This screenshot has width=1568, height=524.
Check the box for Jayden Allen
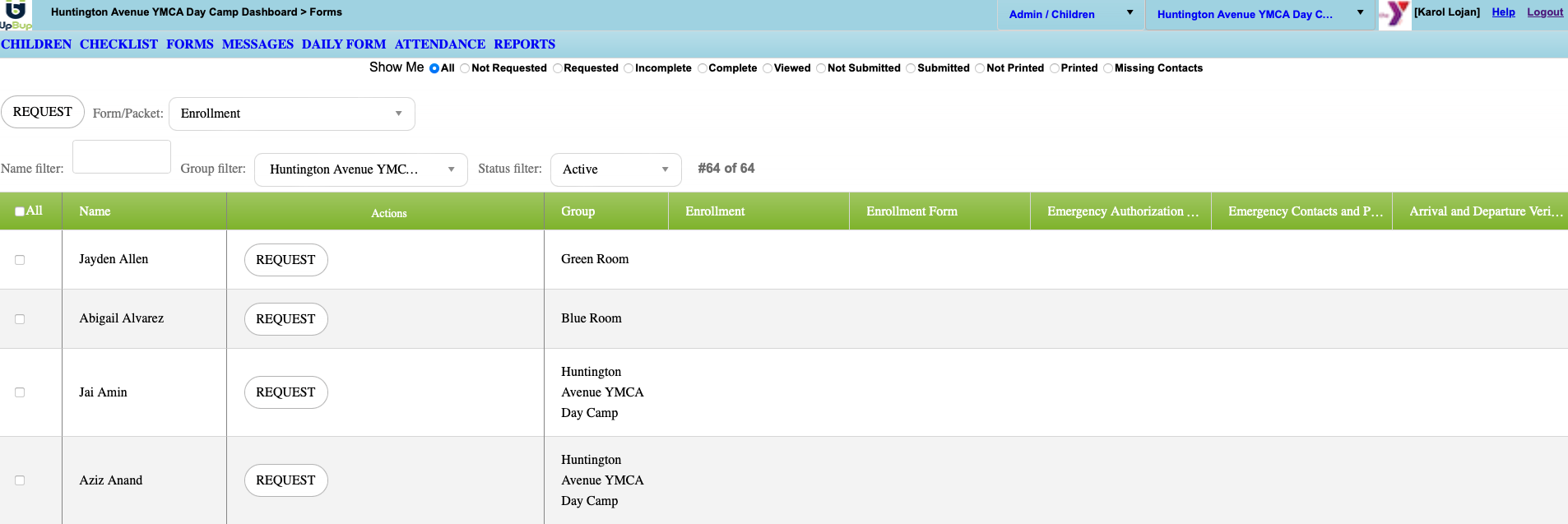20,260
